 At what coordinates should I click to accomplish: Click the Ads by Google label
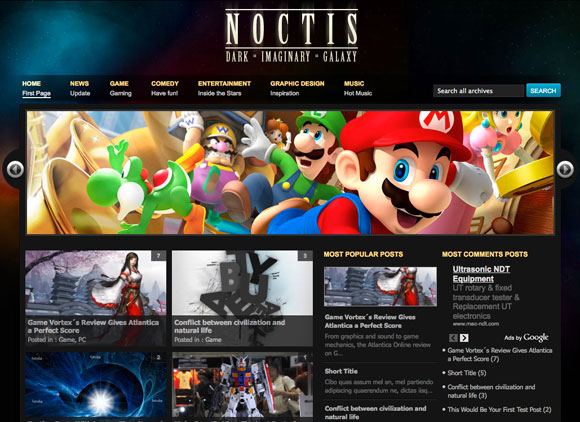click(x=526, y=338)
